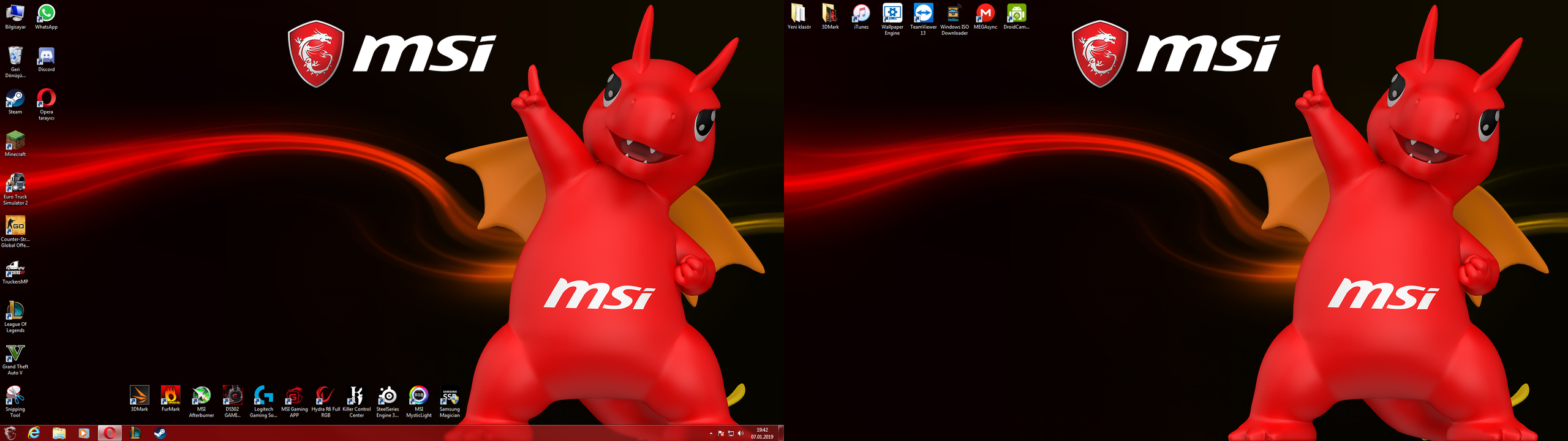Open Windows Explorer folder on taskbar
1568x441 pixels.
[59, 433]
